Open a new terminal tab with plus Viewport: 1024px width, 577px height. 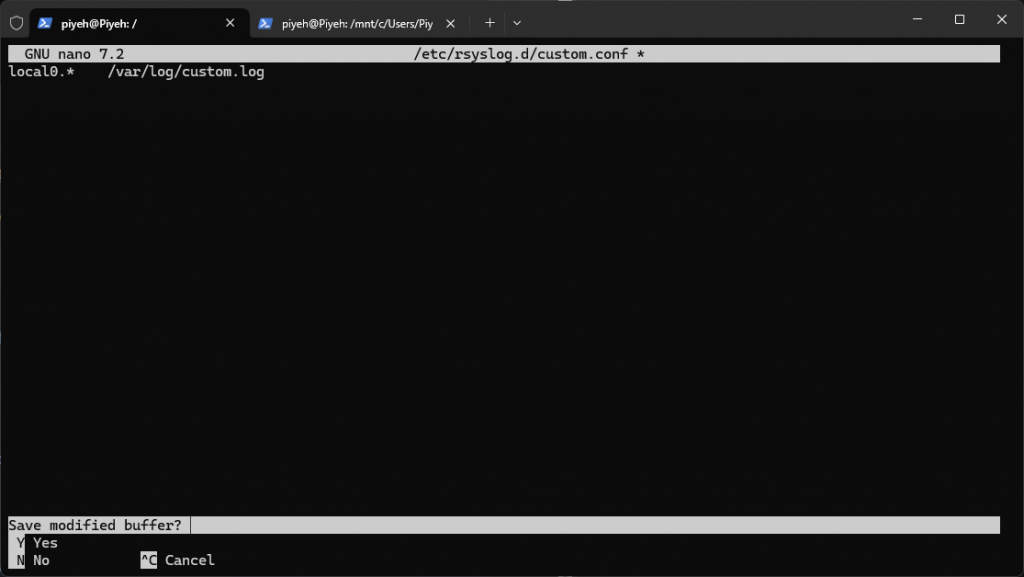(x=490, y=23)
